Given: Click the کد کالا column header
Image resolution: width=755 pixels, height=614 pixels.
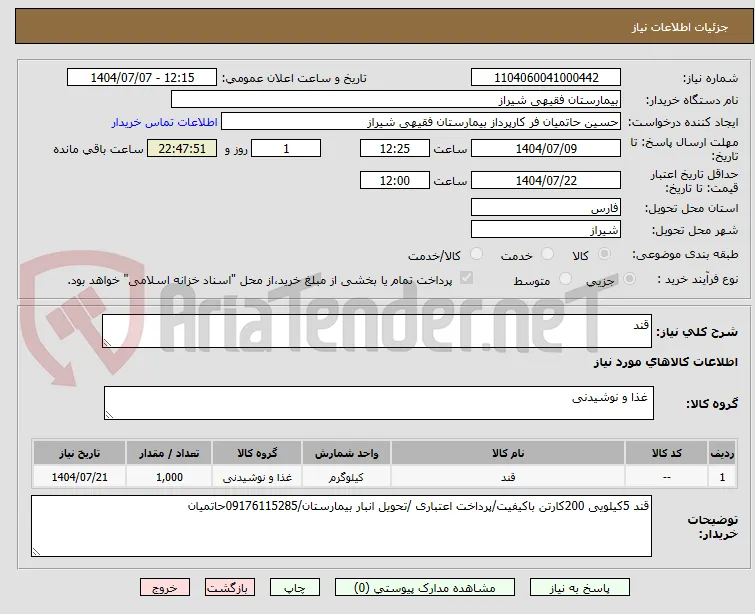Looking at the screenshot, I should pos(666,453).
